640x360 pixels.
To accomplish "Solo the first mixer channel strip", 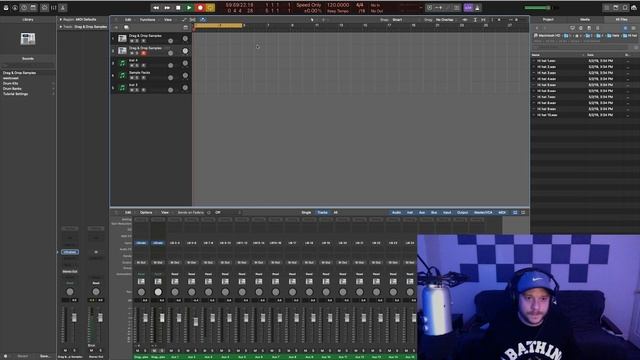I will [x=144, y=350].
